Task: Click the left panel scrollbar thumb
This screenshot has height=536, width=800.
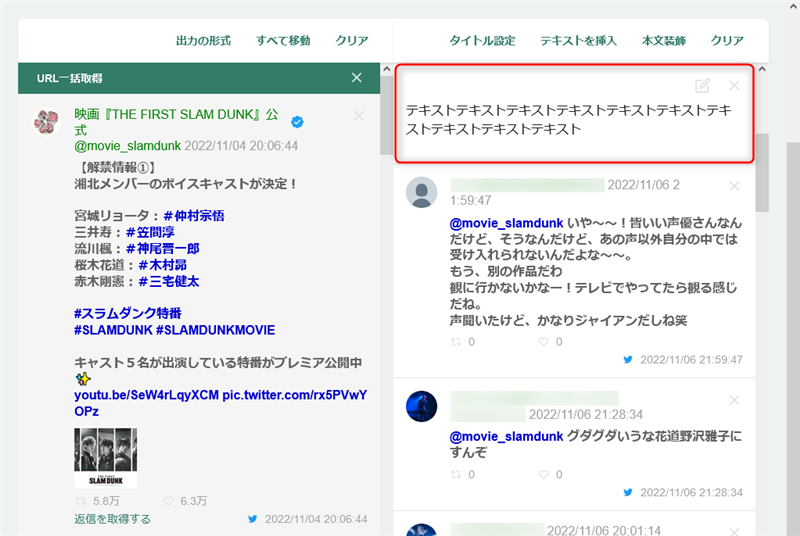Action: coord(387,115)
